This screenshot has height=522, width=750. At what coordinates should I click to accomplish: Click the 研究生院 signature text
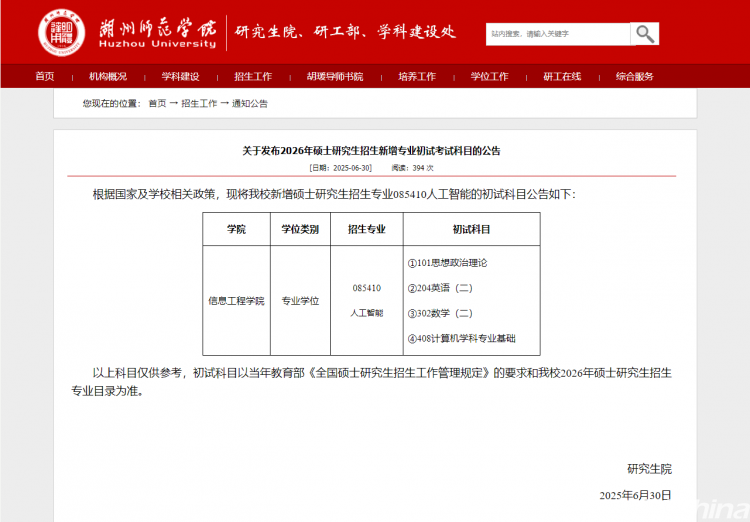[649, 469]
